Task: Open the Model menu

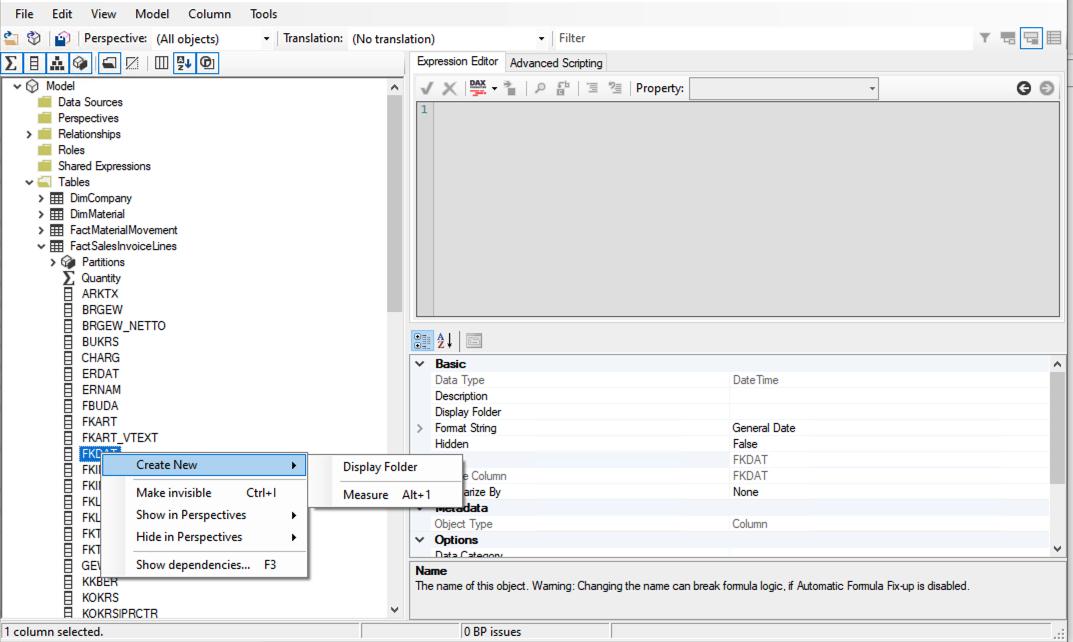Action: [152, 14]
